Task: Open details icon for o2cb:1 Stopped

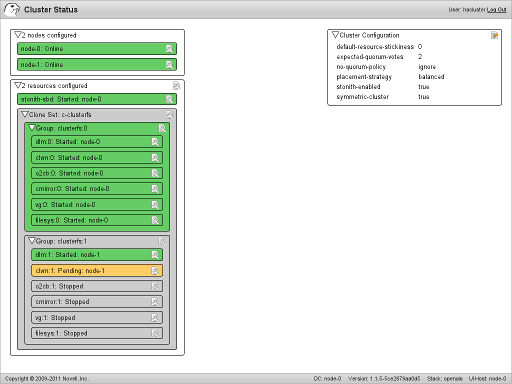Action: [x=155, y=286]
